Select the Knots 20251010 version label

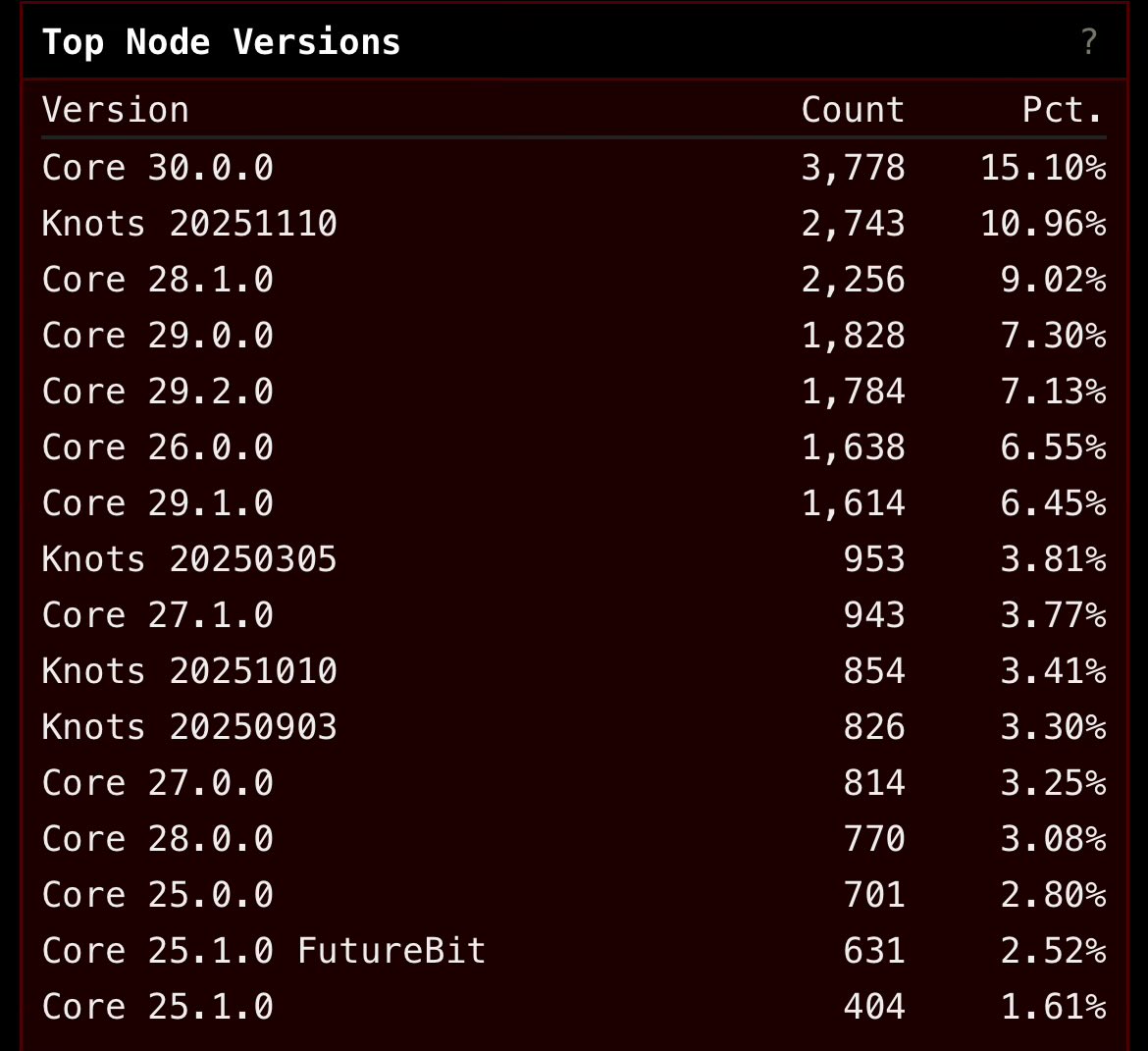pyautogui.click(x=189, y=671)
